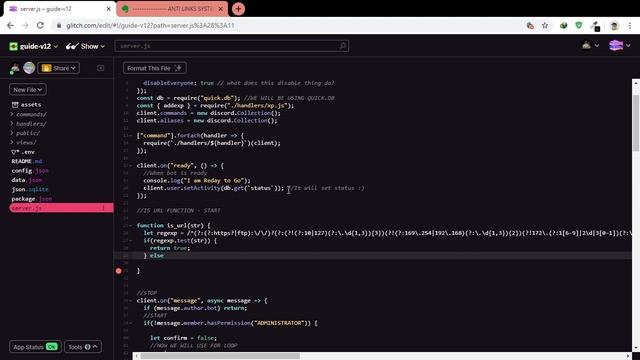Fold the client.on message block

click(131, 301)
